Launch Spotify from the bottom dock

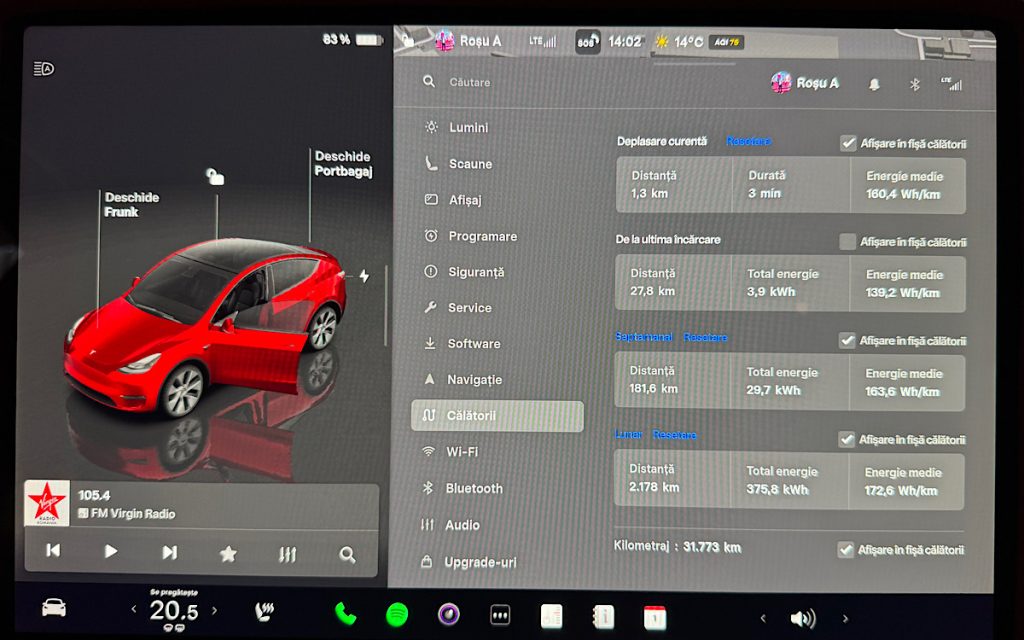[397, 614]
